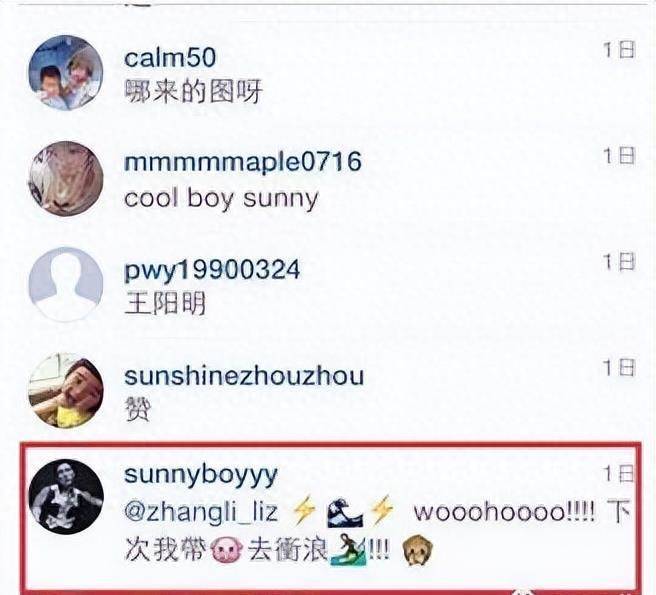
Task: Click the surfer emoji
Action: 348,549
